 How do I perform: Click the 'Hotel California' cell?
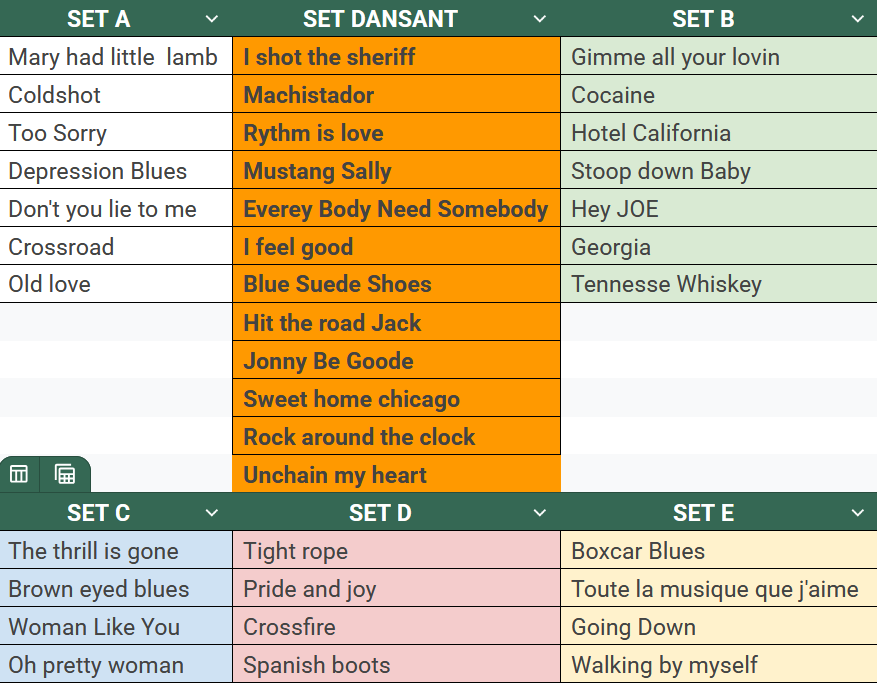pos(718,133)
